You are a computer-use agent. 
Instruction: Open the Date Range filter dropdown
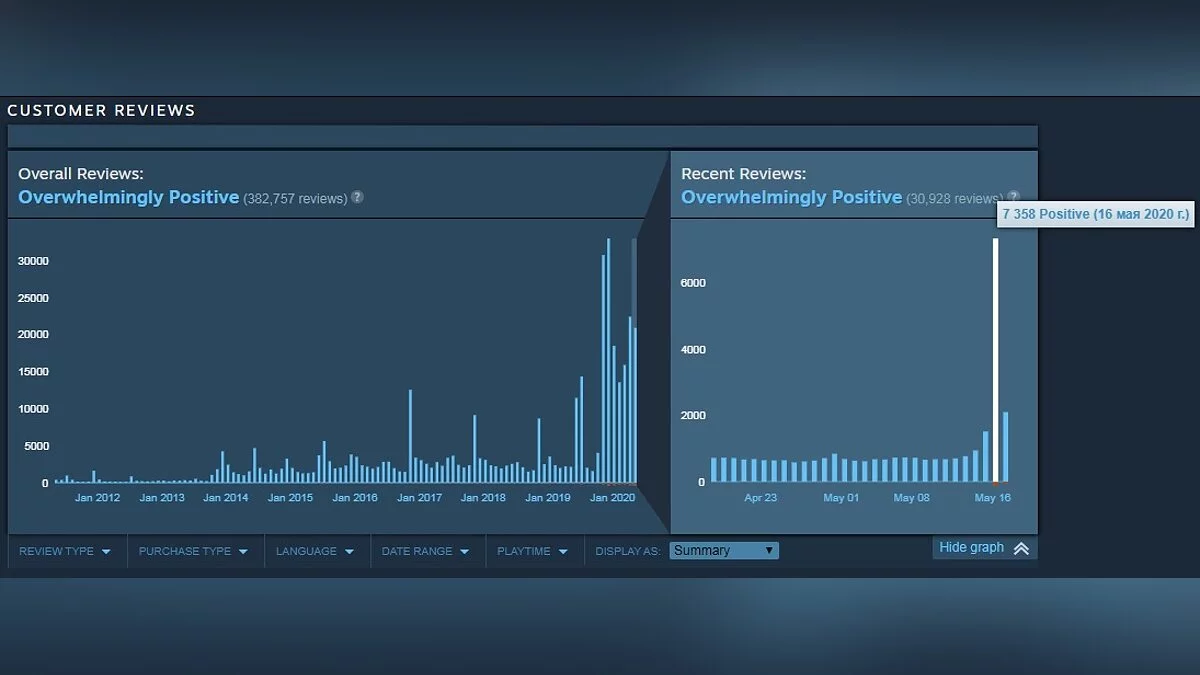(x=427, y=551)
